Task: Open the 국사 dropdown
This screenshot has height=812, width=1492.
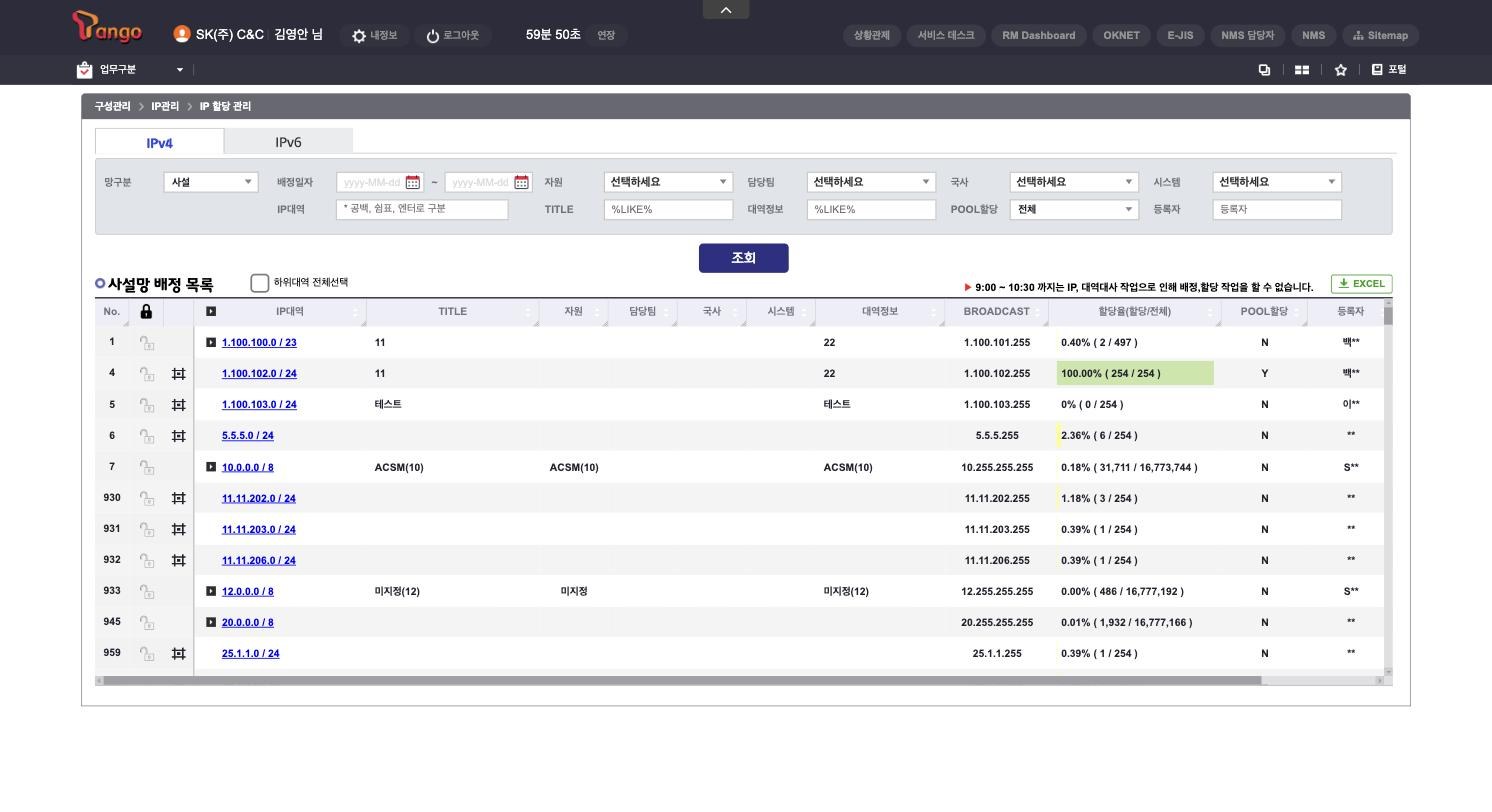Action: (x=1074, y=182)
